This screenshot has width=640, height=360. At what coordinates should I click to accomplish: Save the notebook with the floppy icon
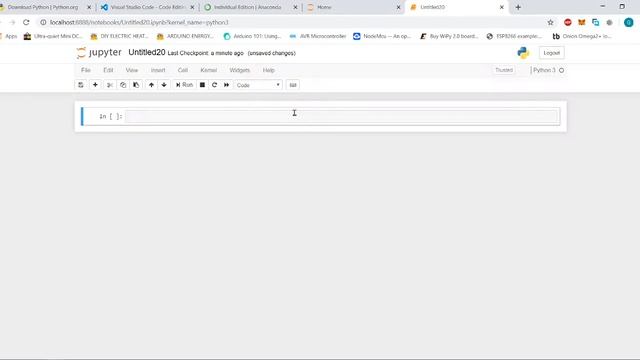(x=81, y=85)
